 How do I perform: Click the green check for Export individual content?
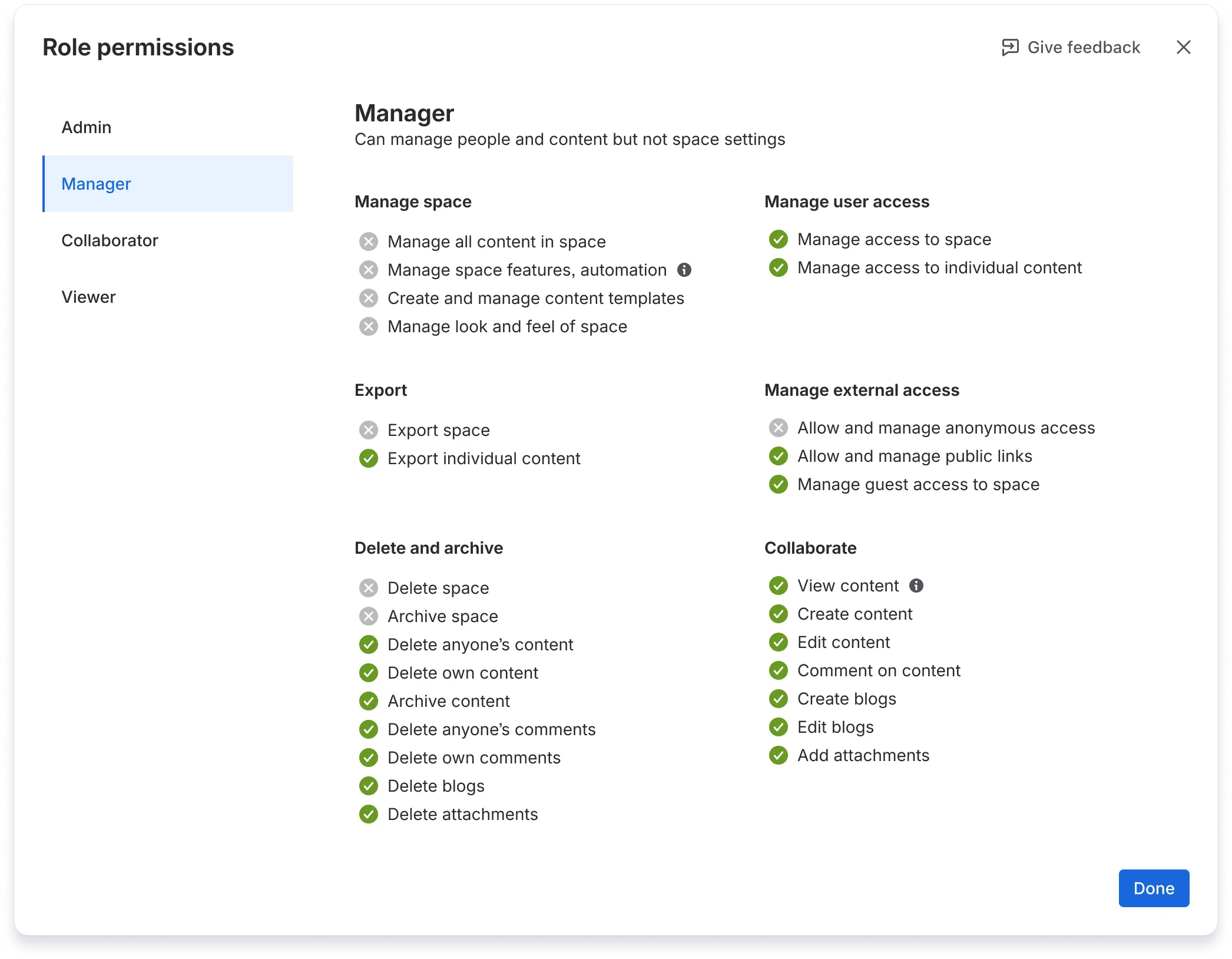369,458
